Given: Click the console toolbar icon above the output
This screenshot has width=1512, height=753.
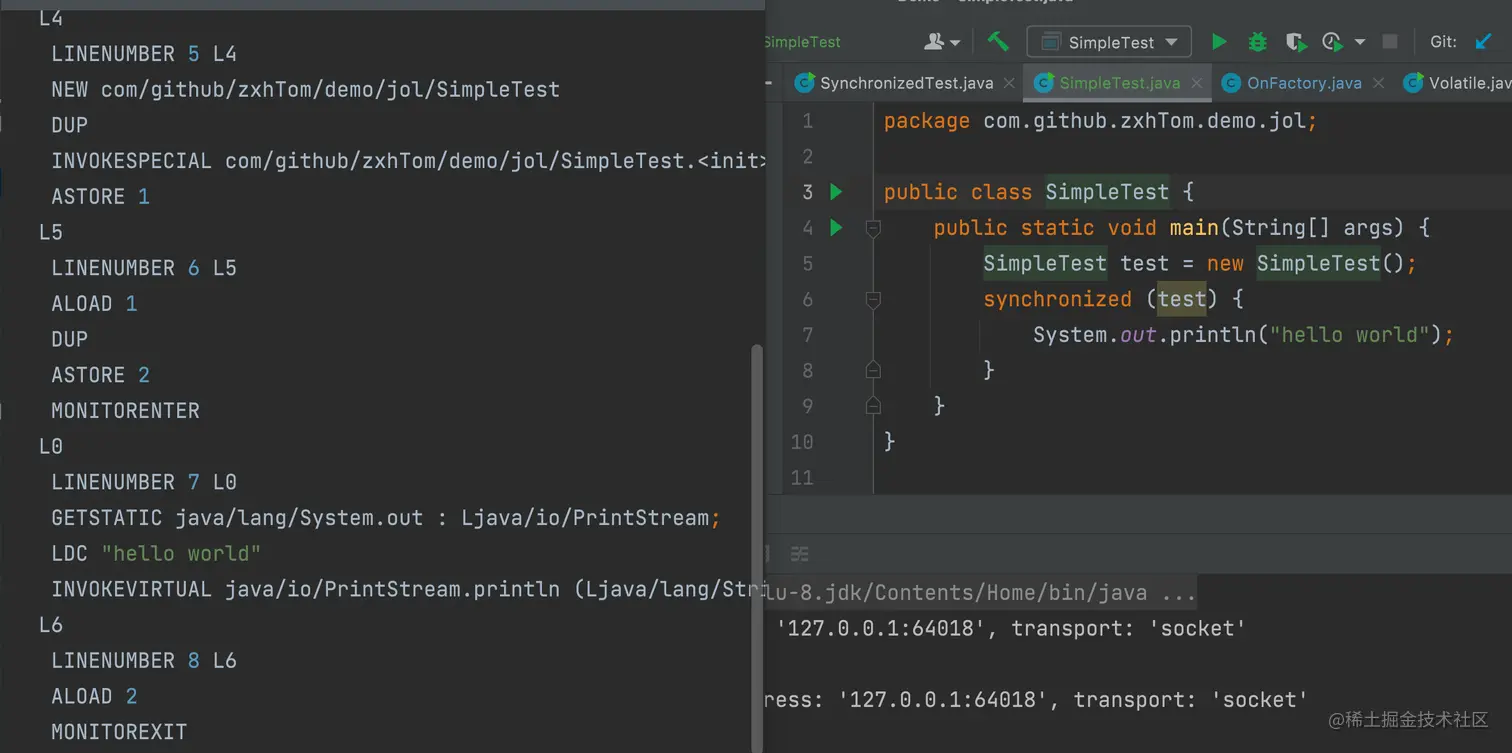Looking at the screenshot, I should (799, 553).
